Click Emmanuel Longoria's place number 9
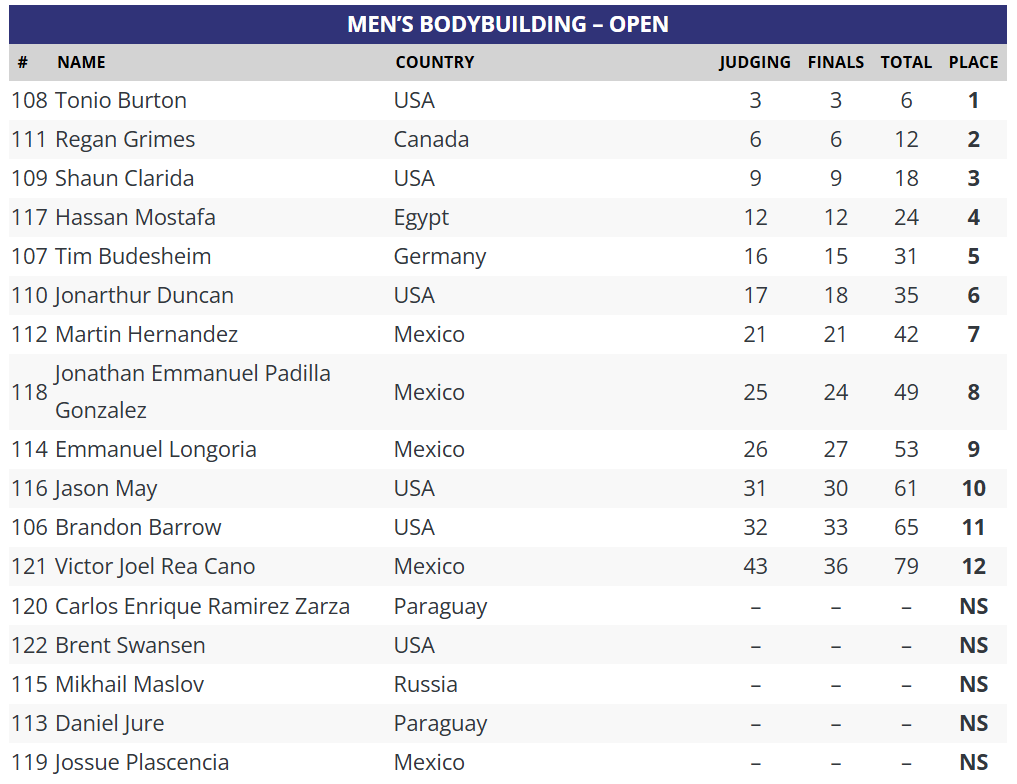Screen dimensions: 1017x784 [973, 449]
